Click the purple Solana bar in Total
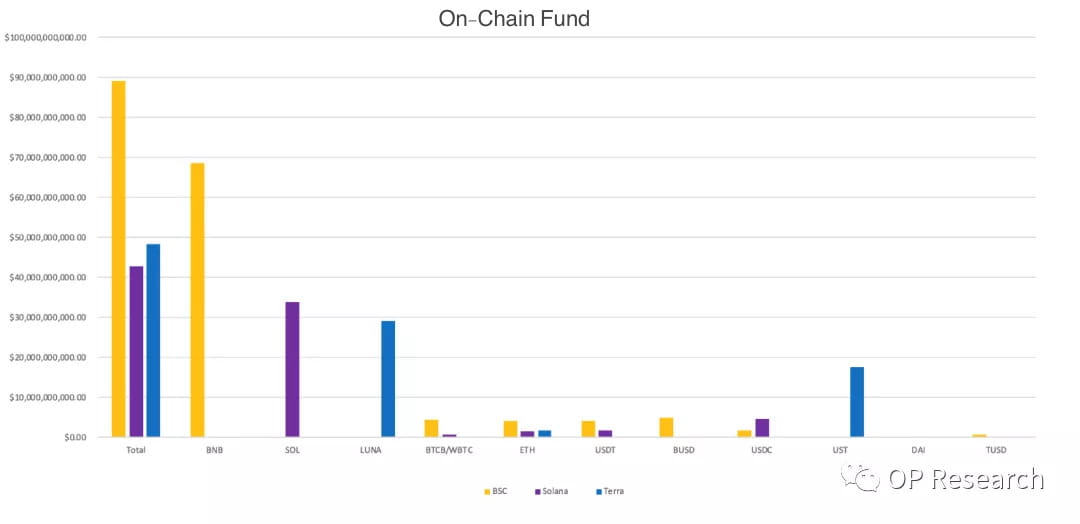 [136, 351]
